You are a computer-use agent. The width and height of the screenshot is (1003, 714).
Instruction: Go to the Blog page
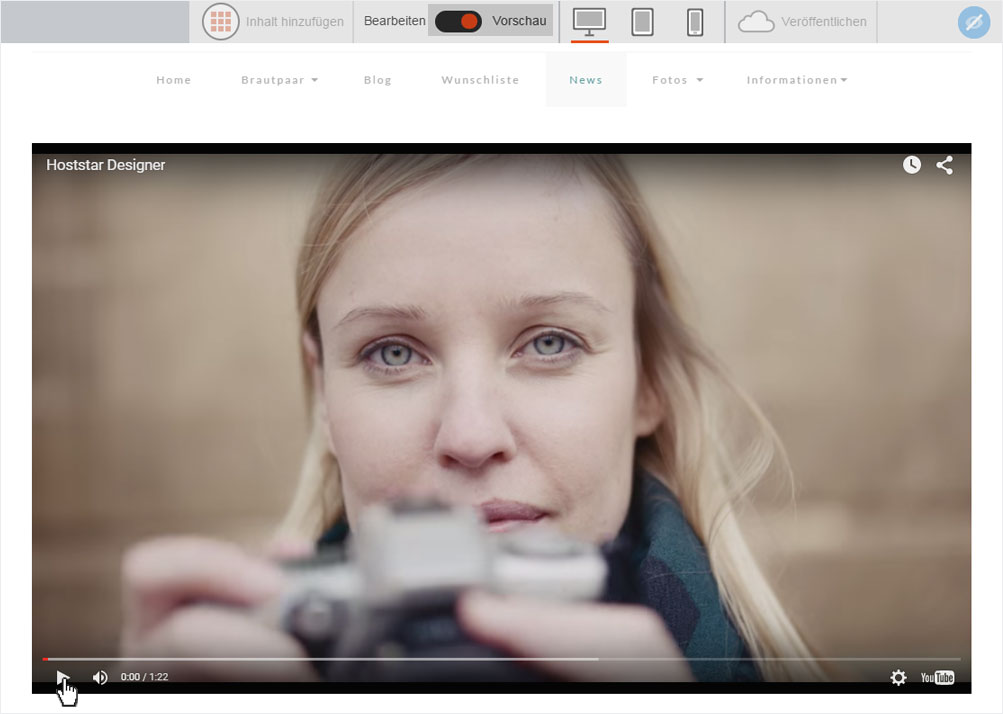pos(377,80)
